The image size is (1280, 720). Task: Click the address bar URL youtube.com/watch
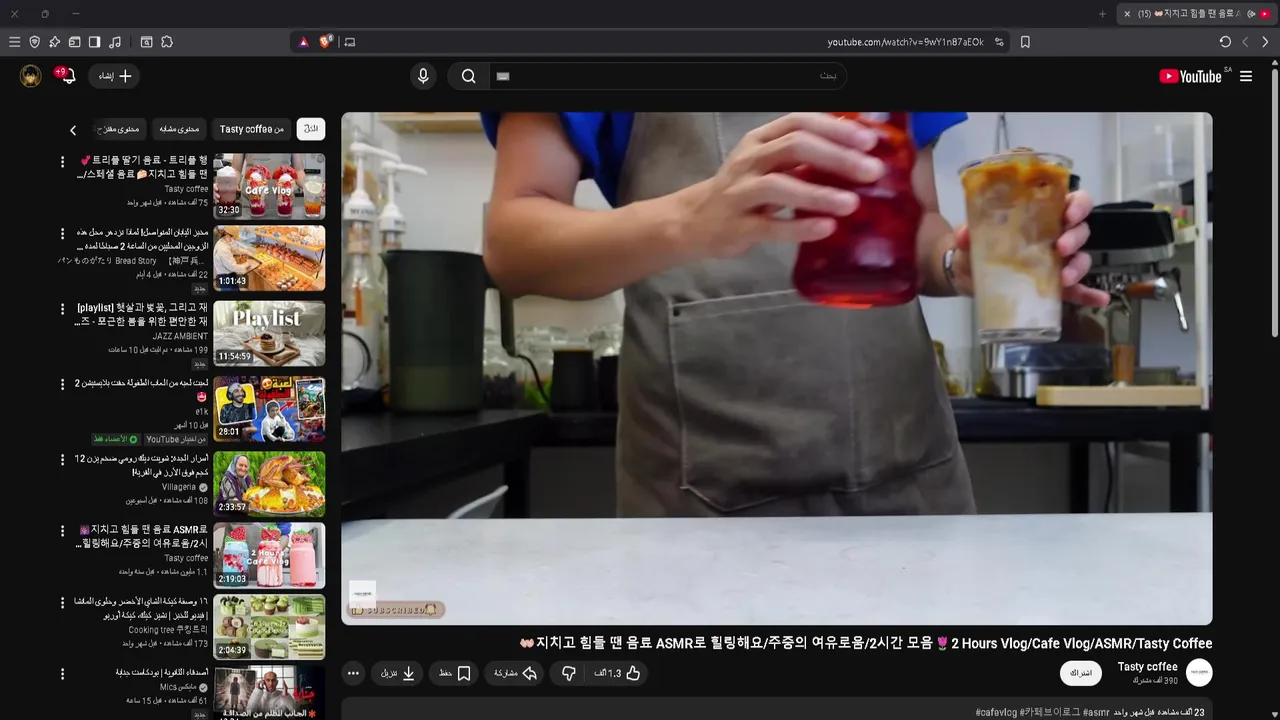coord(905,42)
